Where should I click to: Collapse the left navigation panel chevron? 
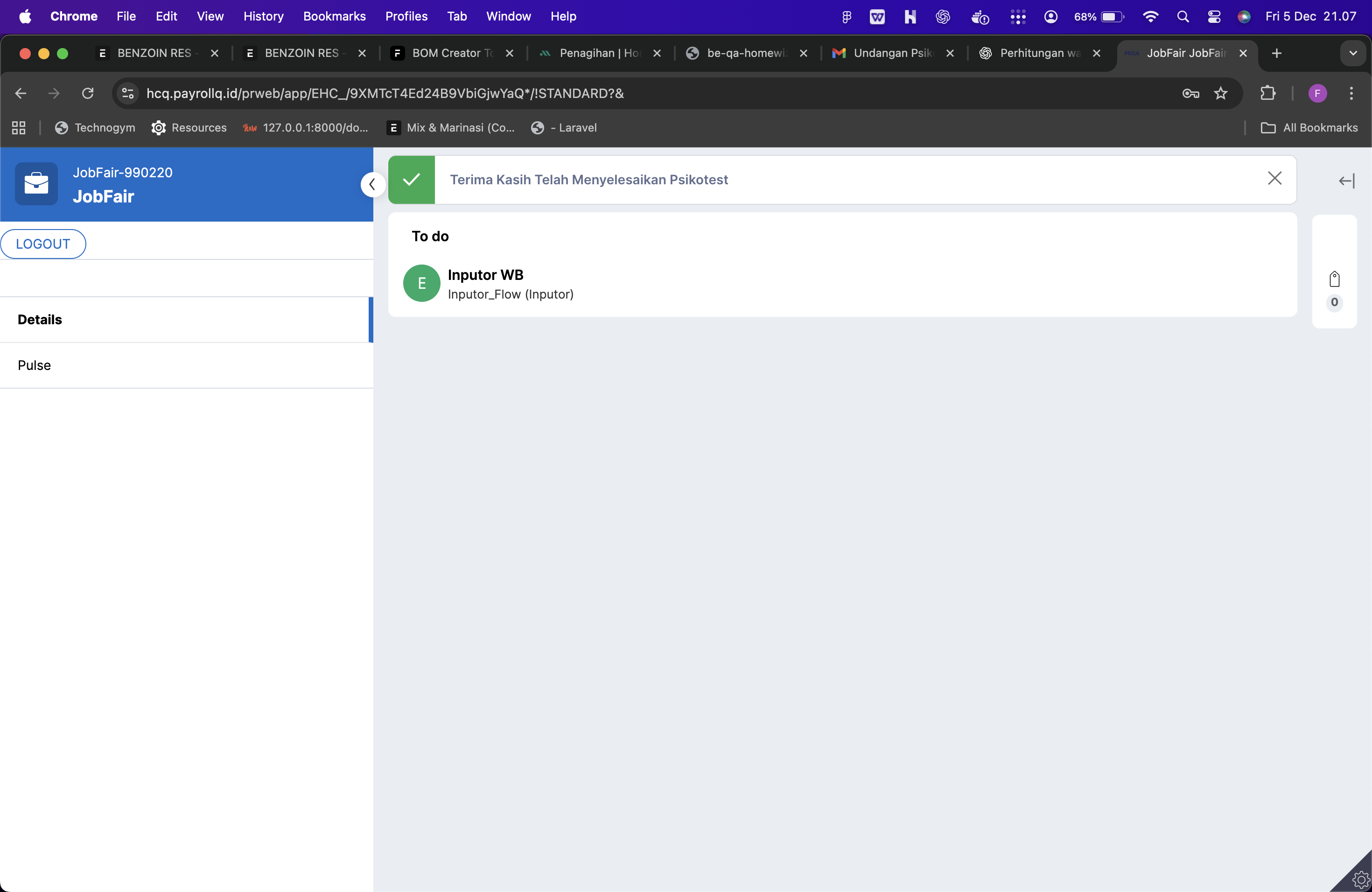pos(372,184)
